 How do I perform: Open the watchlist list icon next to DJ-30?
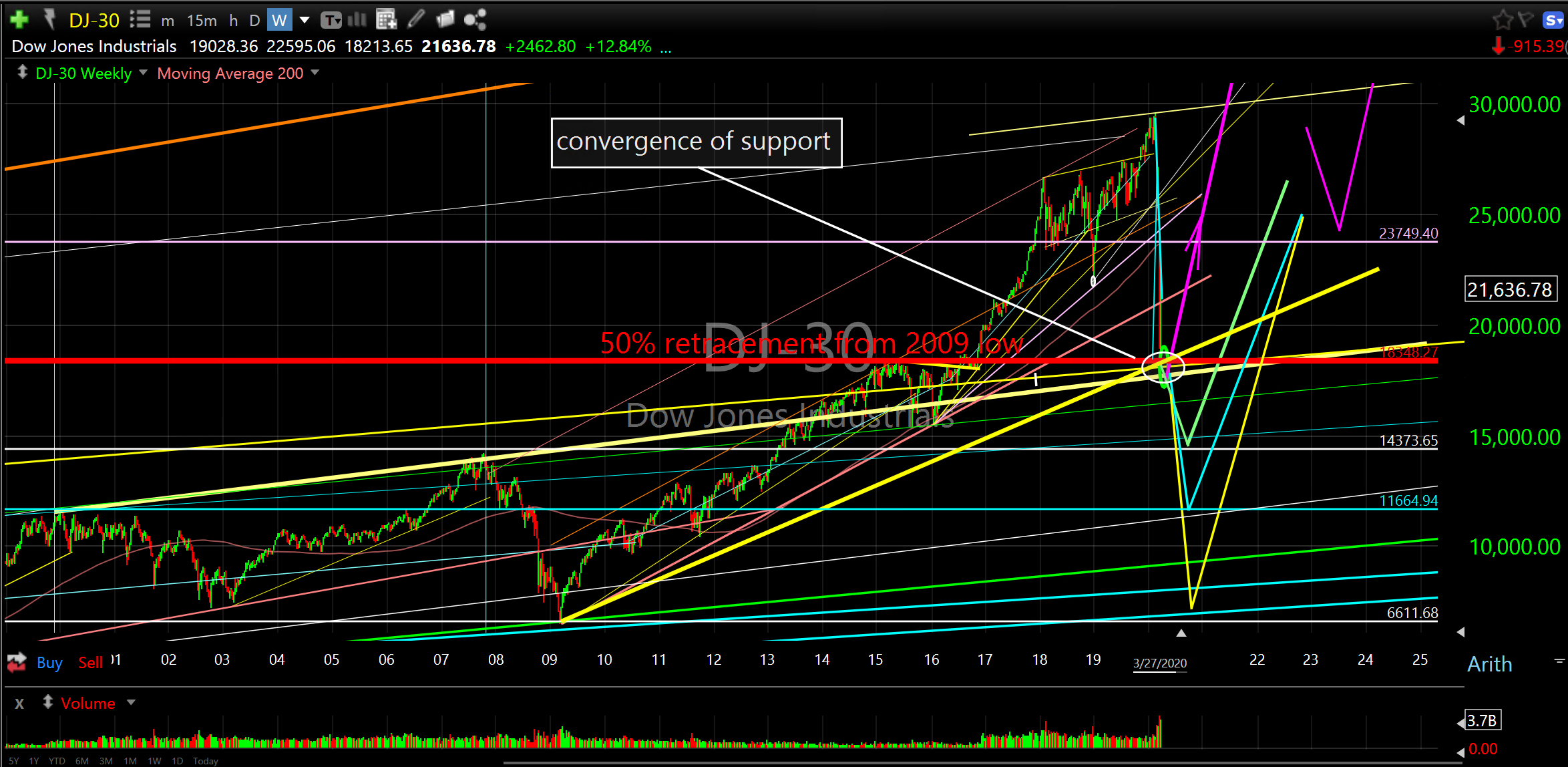140,19
